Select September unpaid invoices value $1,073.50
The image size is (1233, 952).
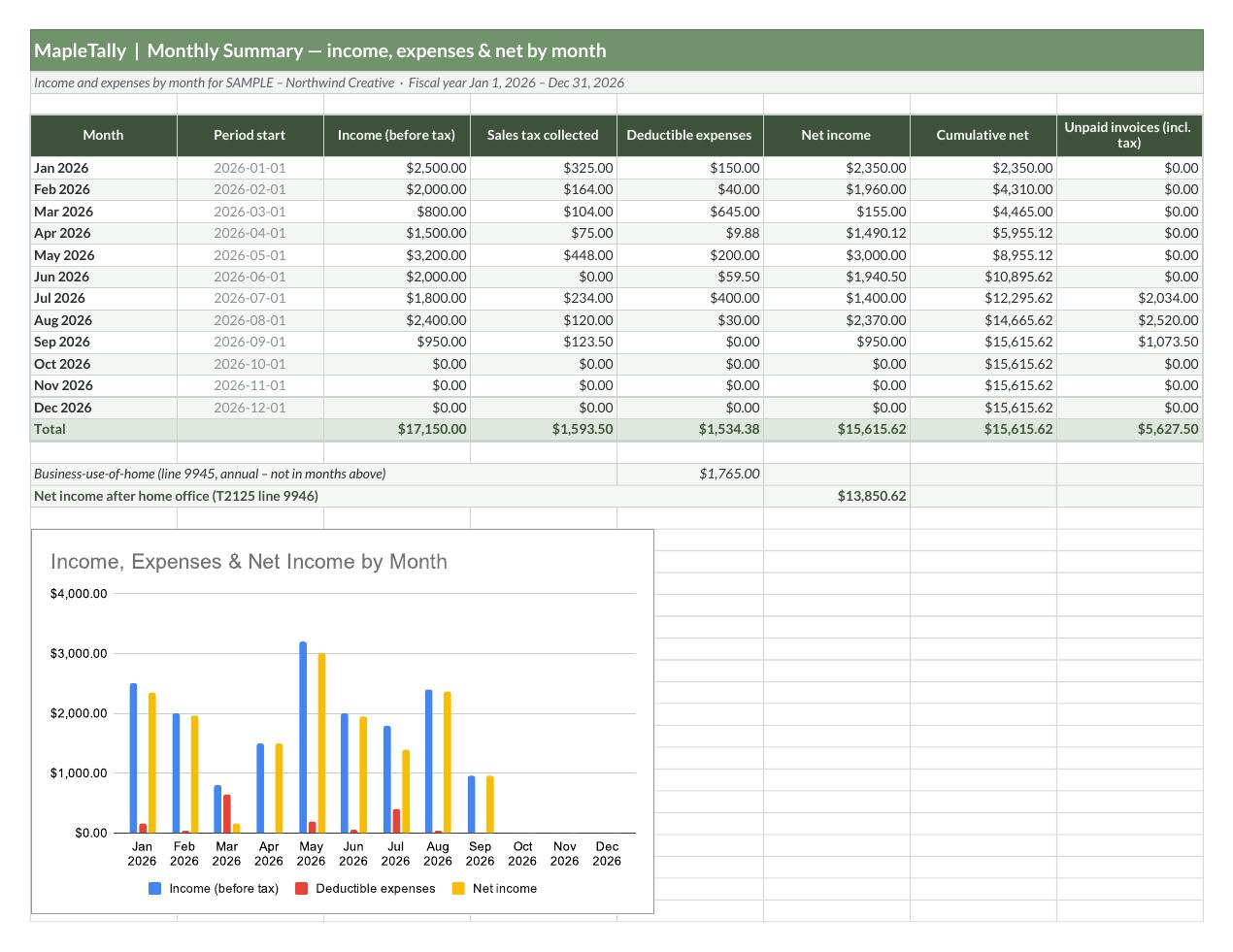click(1129, 342)
